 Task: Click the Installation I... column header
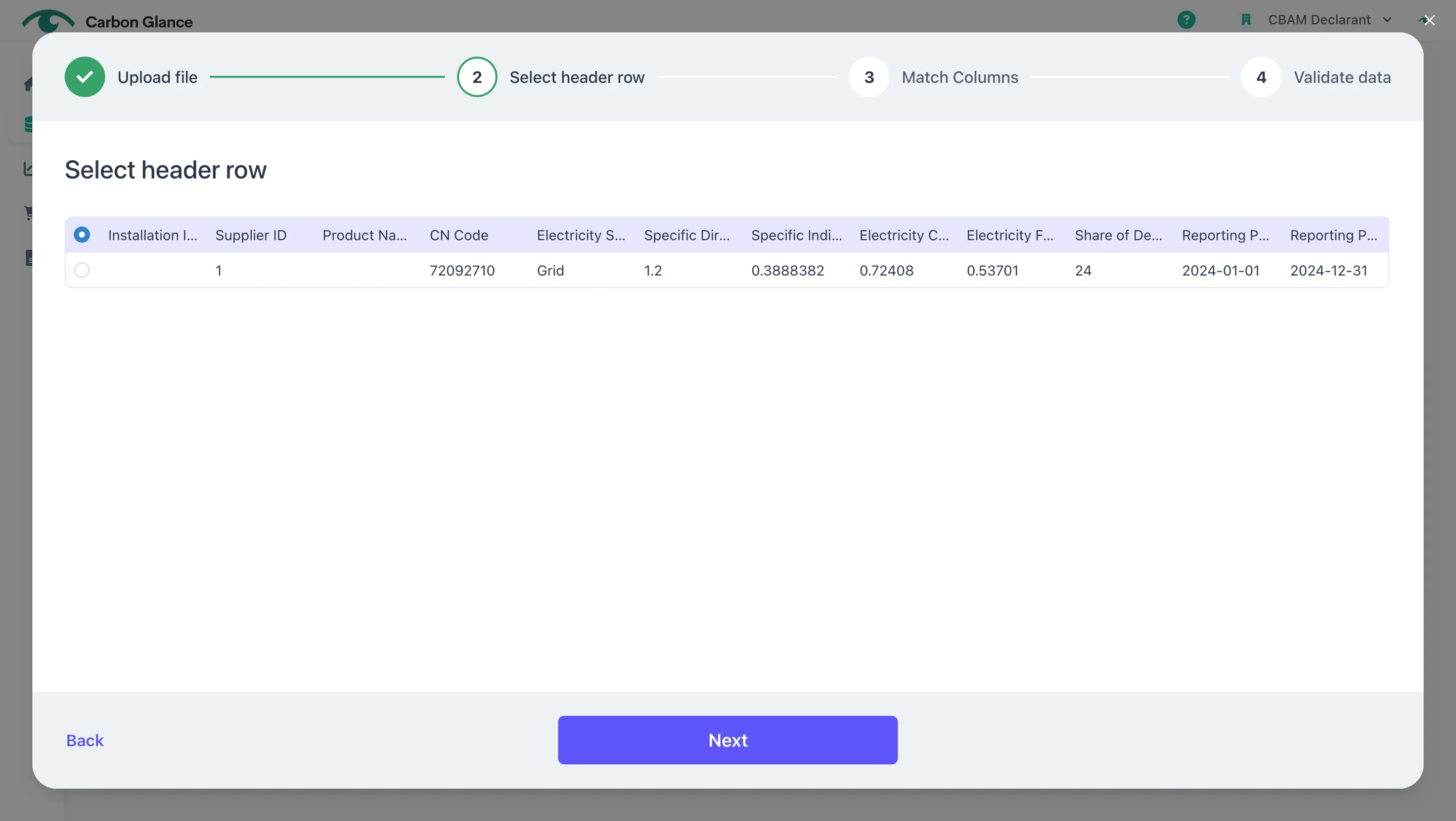(153, 235)
